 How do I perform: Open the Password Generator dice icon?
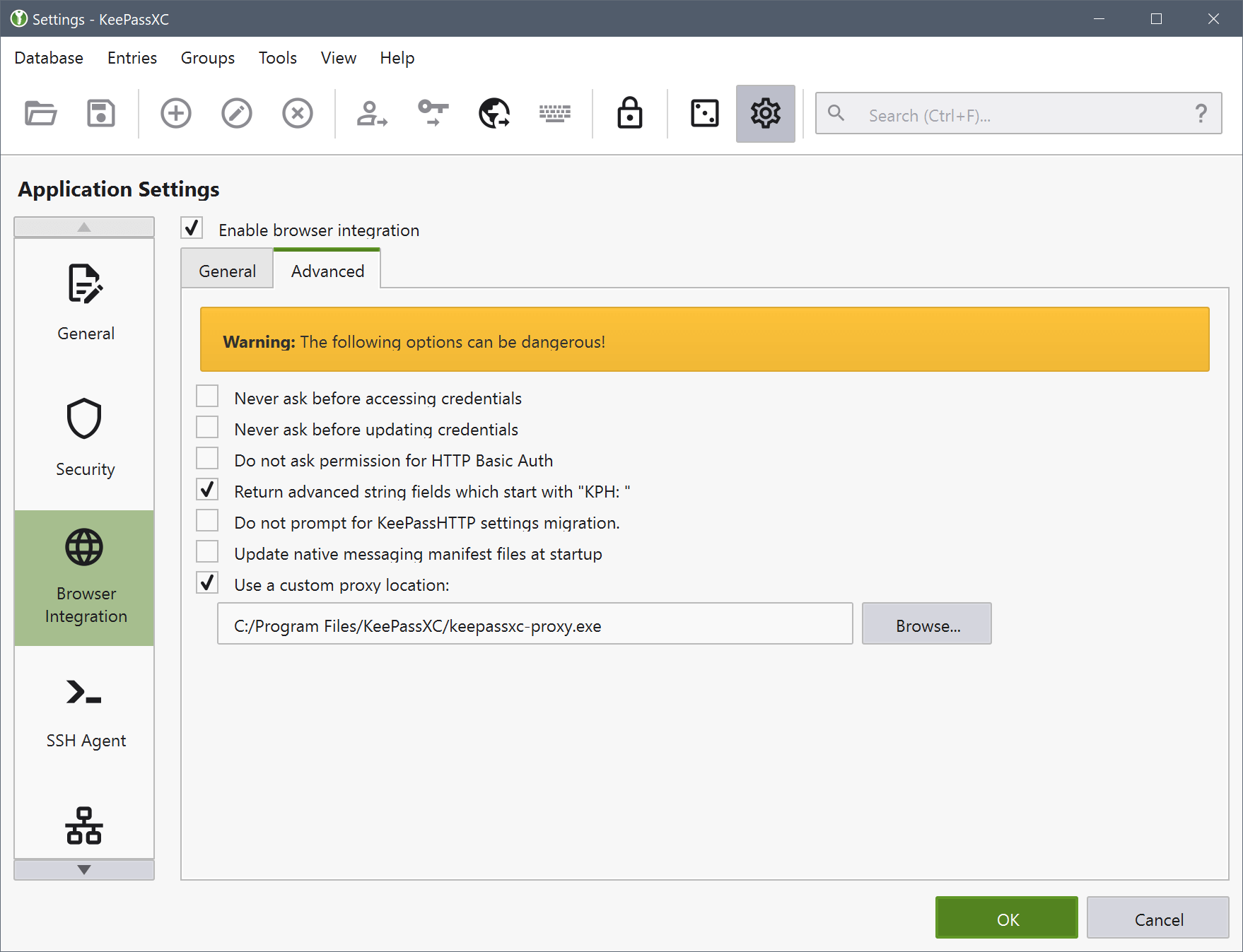pos(704,113)
